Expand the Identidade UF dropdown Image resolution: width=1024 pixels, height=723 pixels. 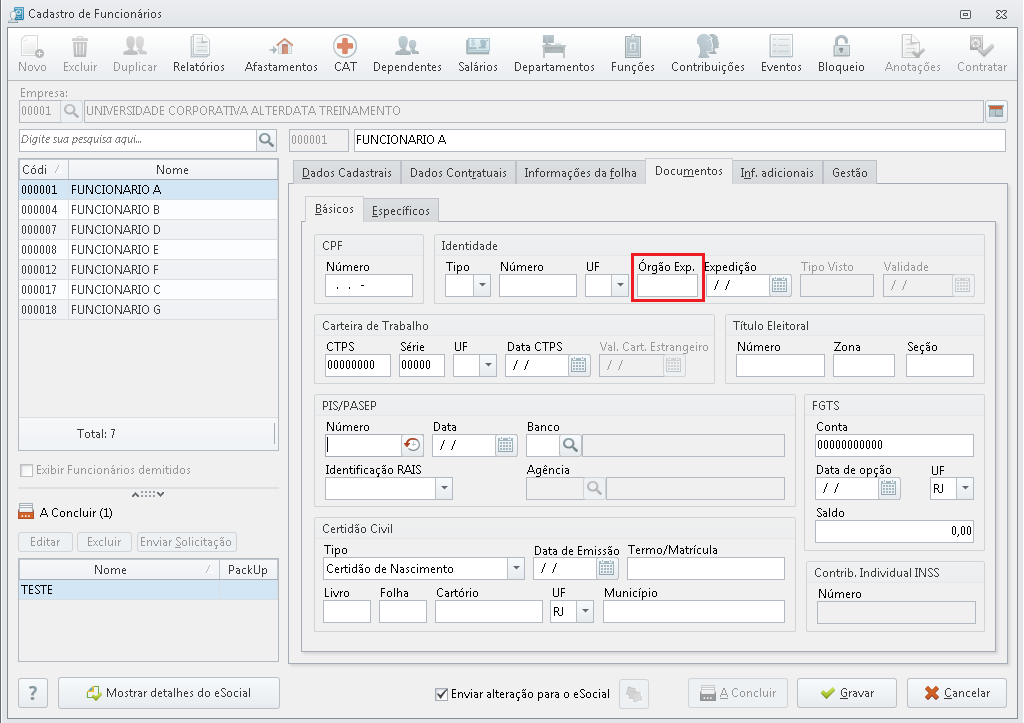620,285
